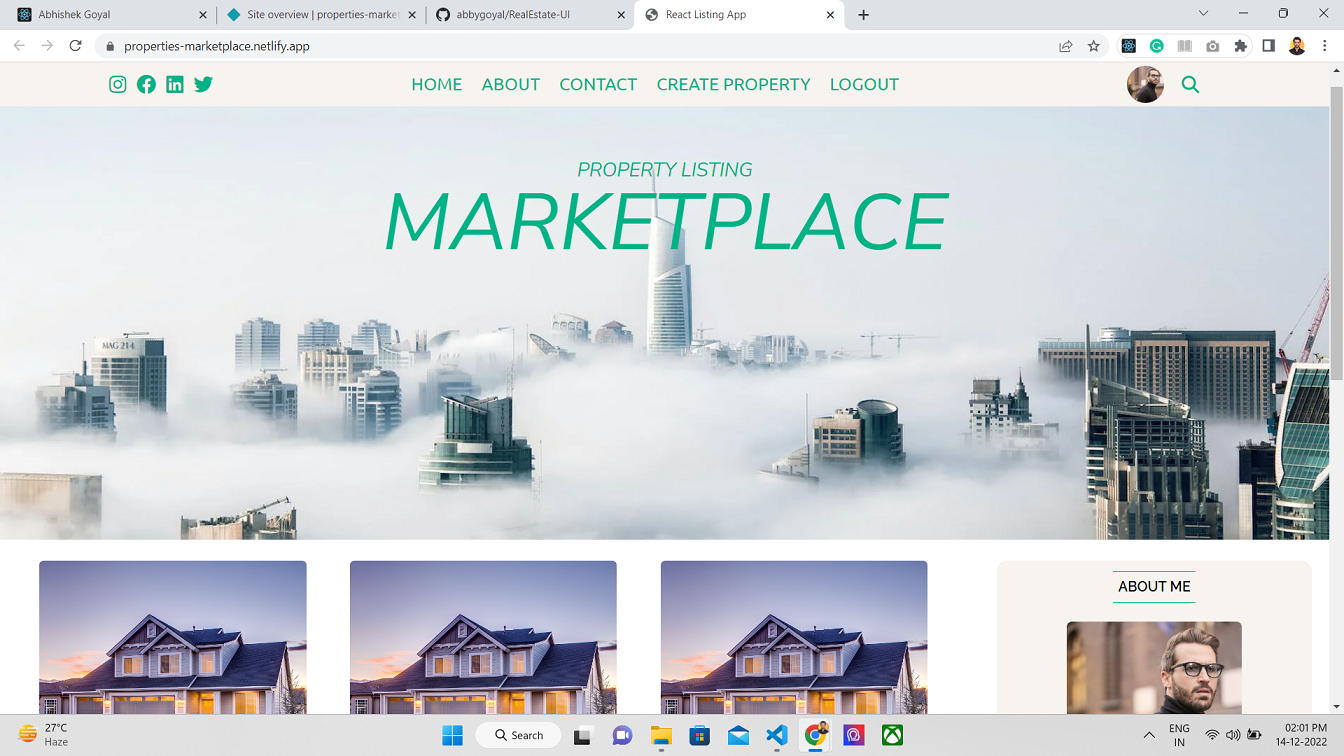Open the Facebook social link icon
Image resolution: width=1344 pixels, height=756 pixels.
tap(146, 84)
